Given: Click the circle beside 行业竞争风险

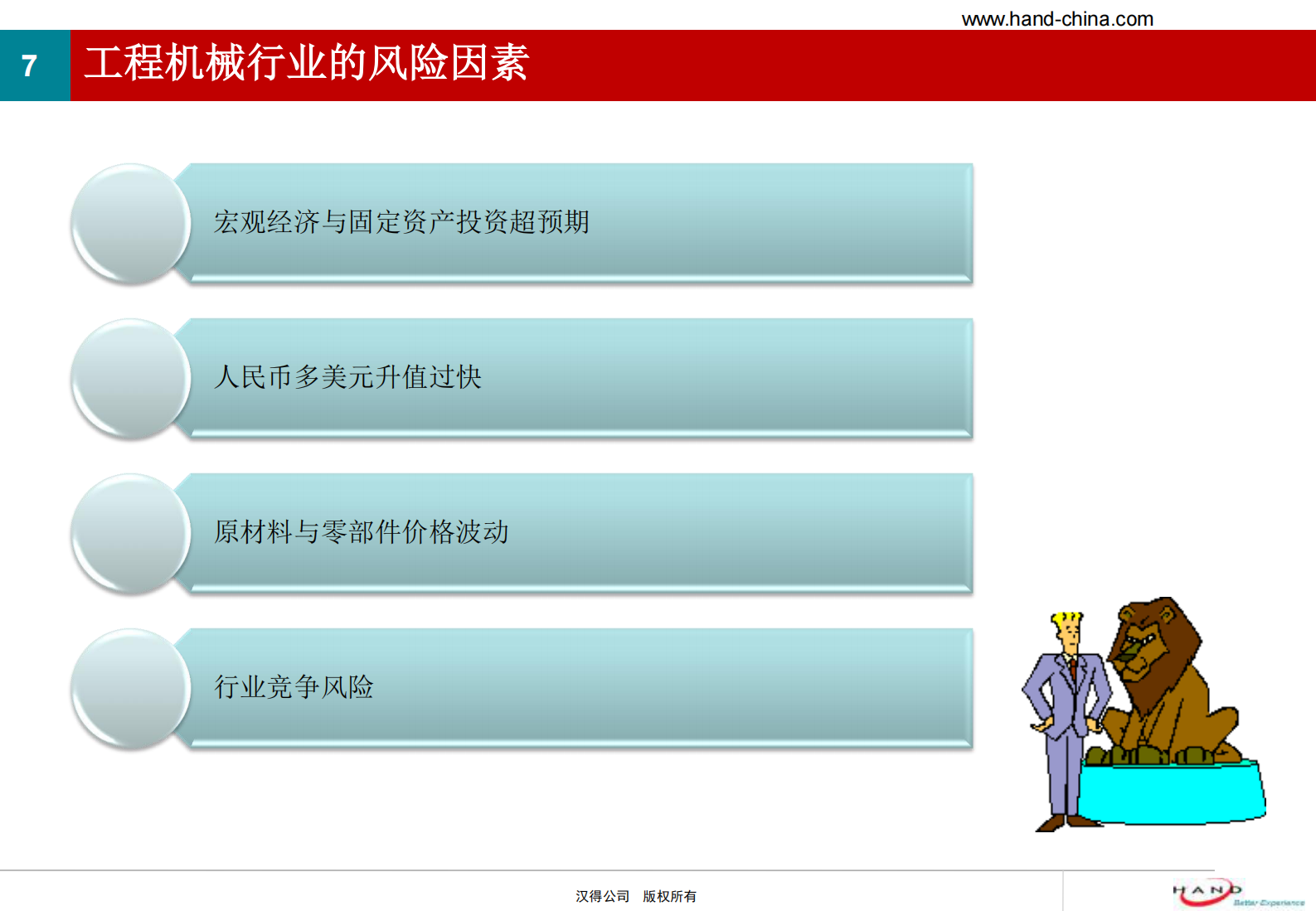Looking at the screenshot, I should pos(131,689).
